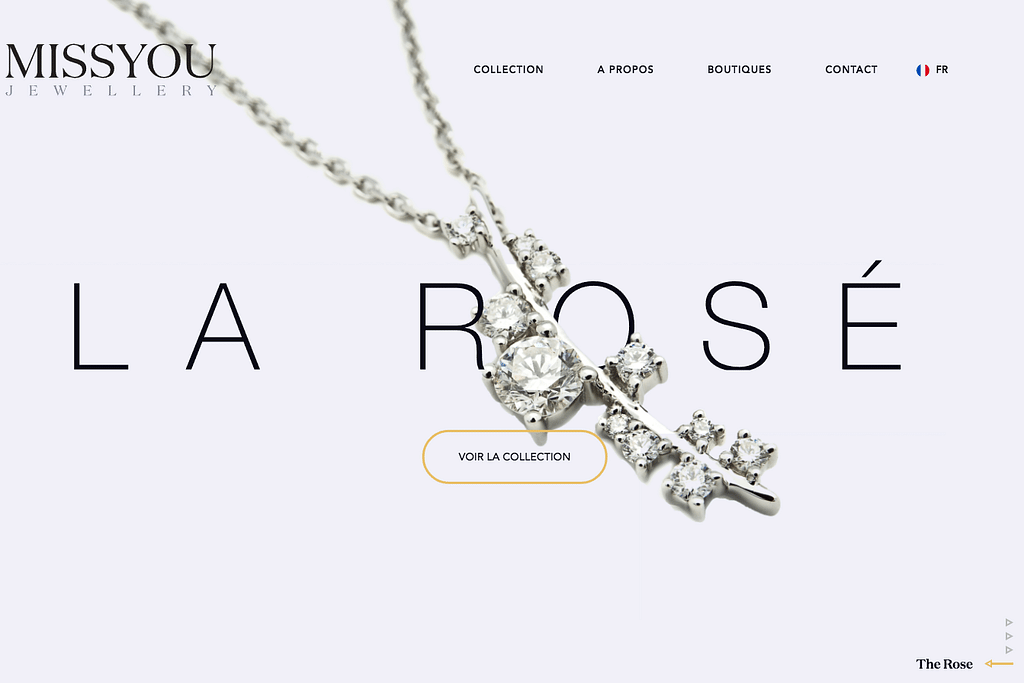Go to the A PROPOS page
Viewport: 1024px width, 683px height.
pos(625,69)
